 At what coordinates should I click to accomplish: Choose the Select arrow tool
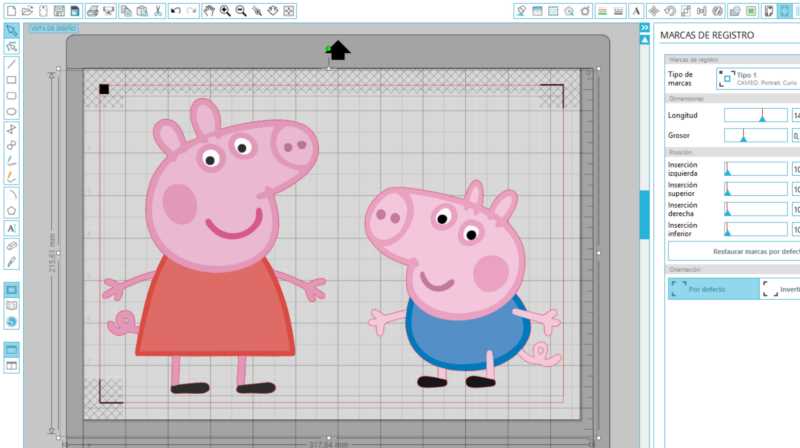click(x=11, y=31)
